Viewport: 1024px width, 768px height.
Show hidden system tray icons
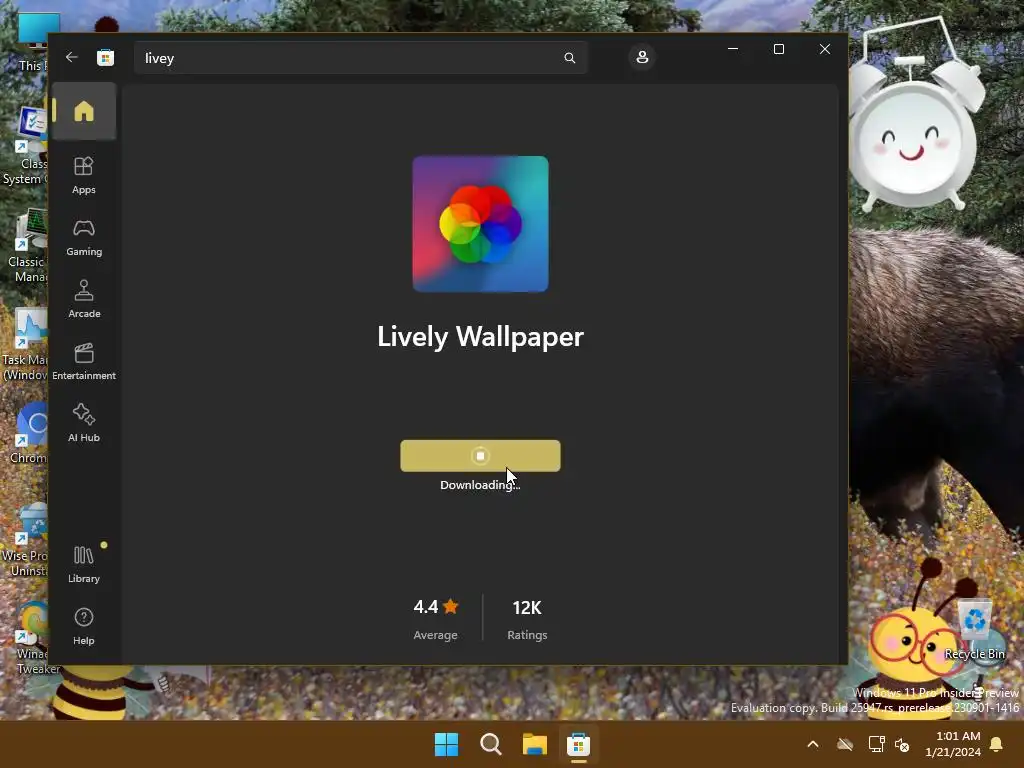pos(813,744)
